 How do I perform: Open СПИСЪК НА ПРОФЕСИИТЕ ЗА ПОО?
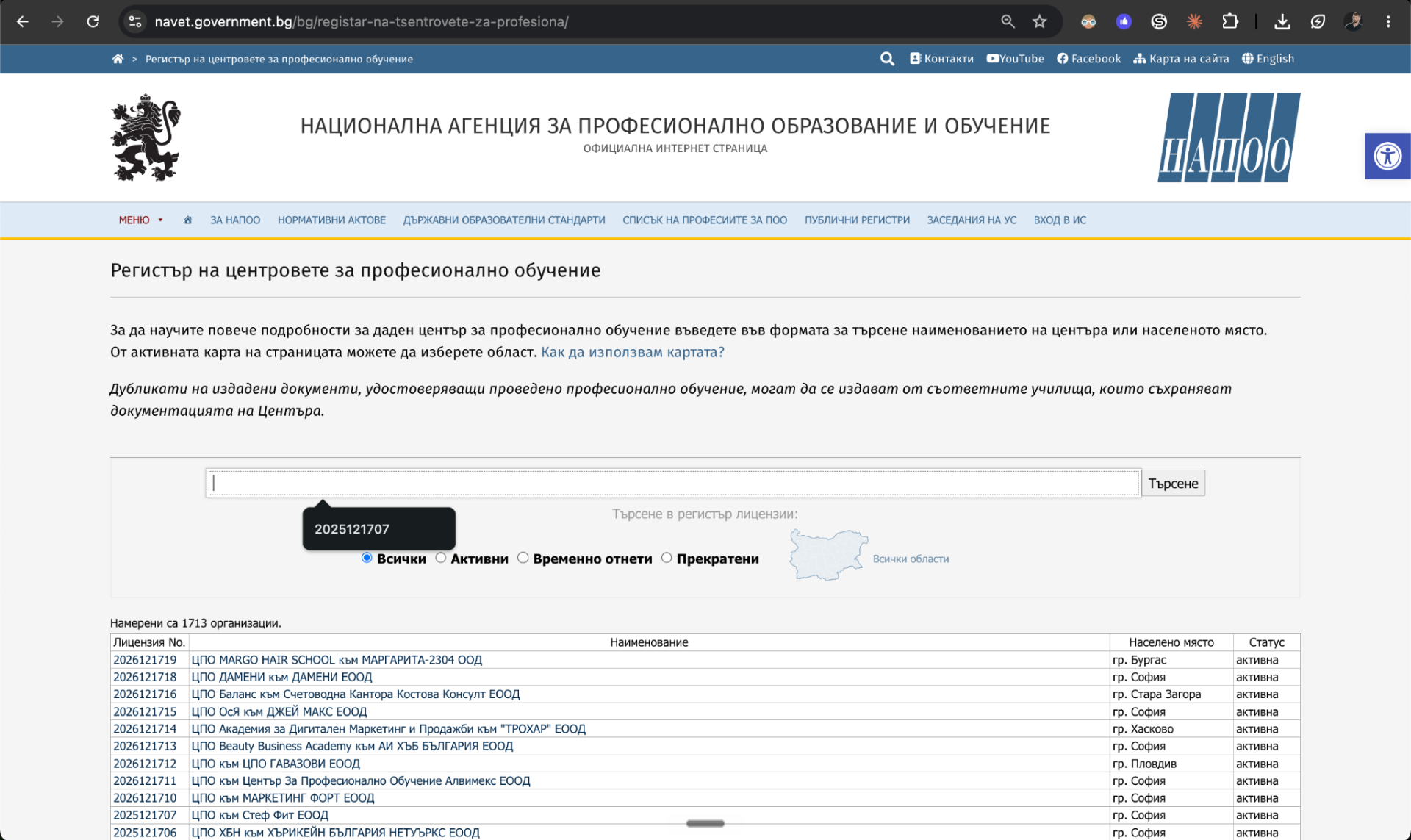coord(705,220)
